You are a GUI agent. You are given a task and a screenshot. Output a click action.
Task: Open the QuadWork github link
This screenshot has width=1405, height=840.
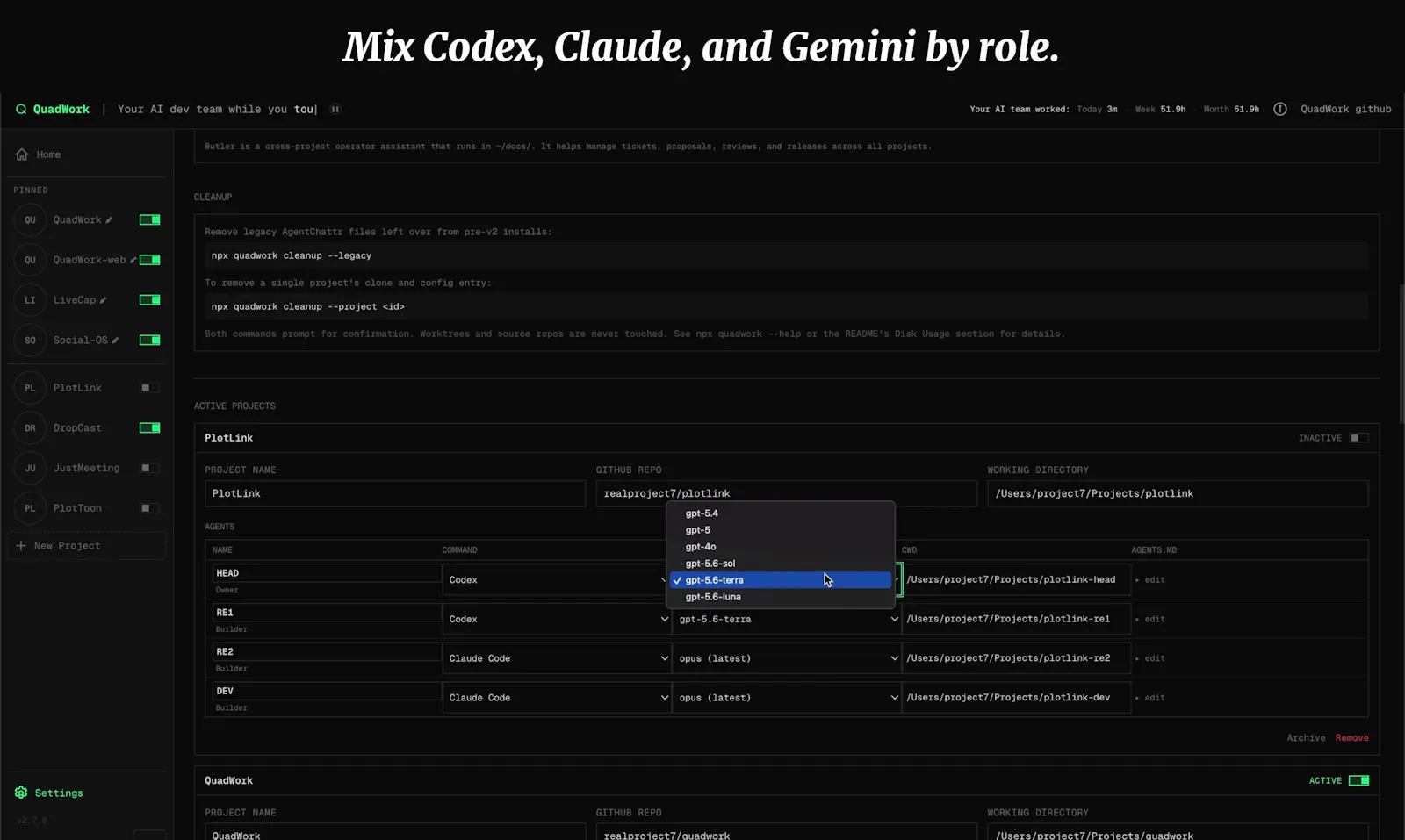pyautogui.click(x=1345, y=110)
